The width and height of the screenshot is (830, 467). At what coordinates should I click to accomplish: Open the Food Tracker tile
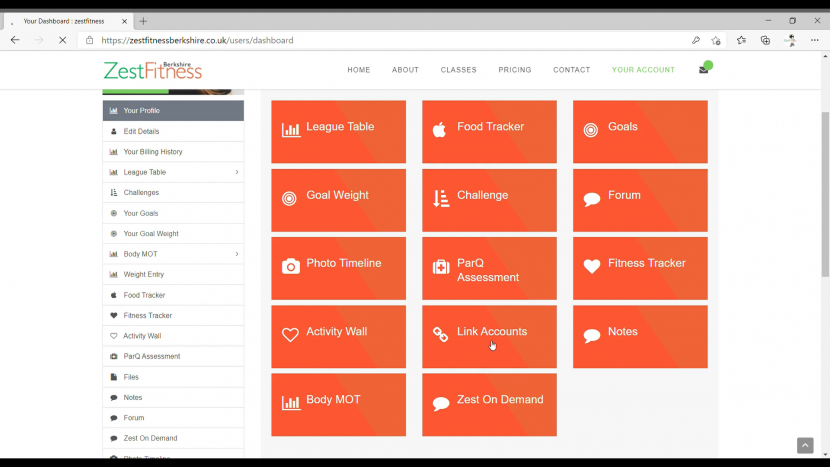[489, 132]
